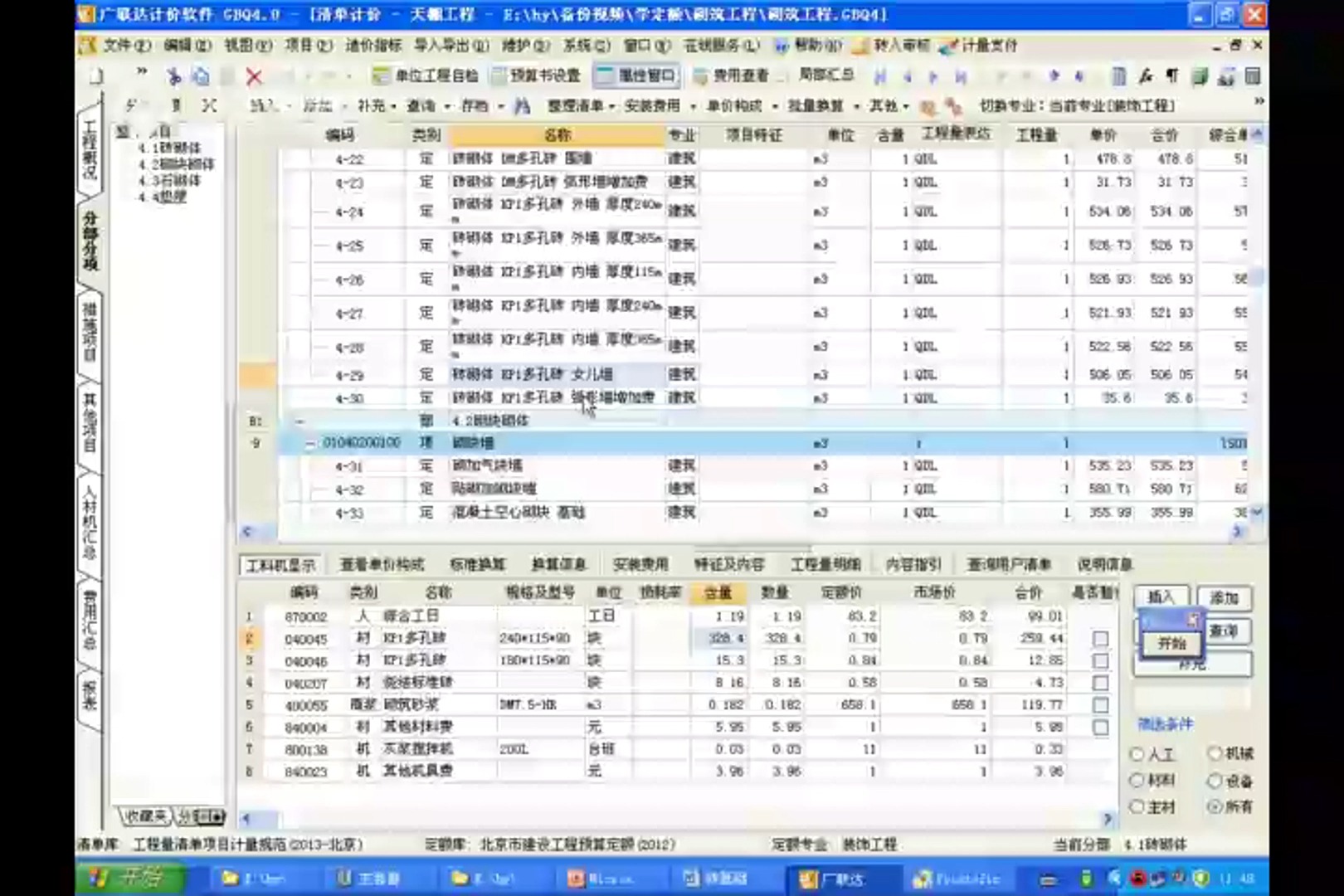Screen dimensions: 1344x896
Task: Select the 所有 filter radio button
Action: pyautogui.click(x=1215, y=806)
